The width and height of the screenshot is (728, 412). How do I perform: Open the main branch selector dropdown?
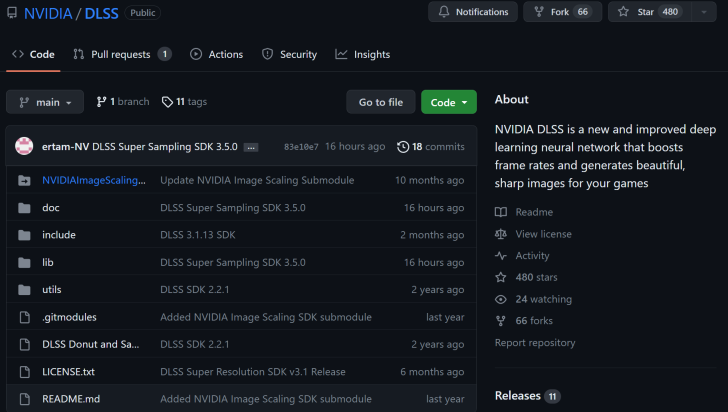[x=45, y=102]
